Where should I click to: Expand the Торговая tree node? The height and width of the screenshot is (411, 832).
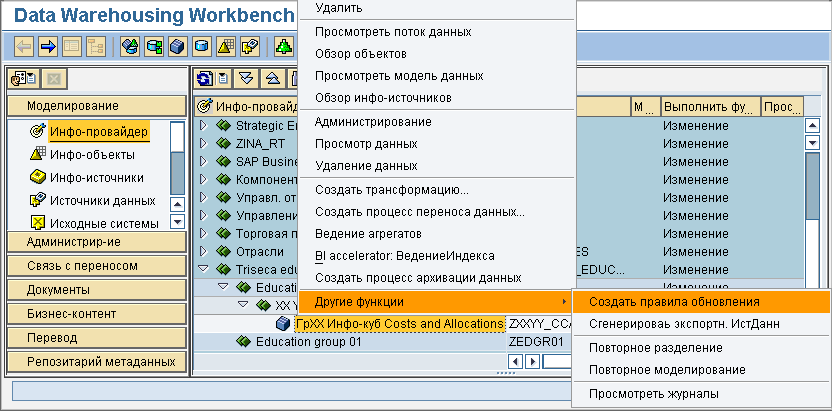[x=203, y=233]
